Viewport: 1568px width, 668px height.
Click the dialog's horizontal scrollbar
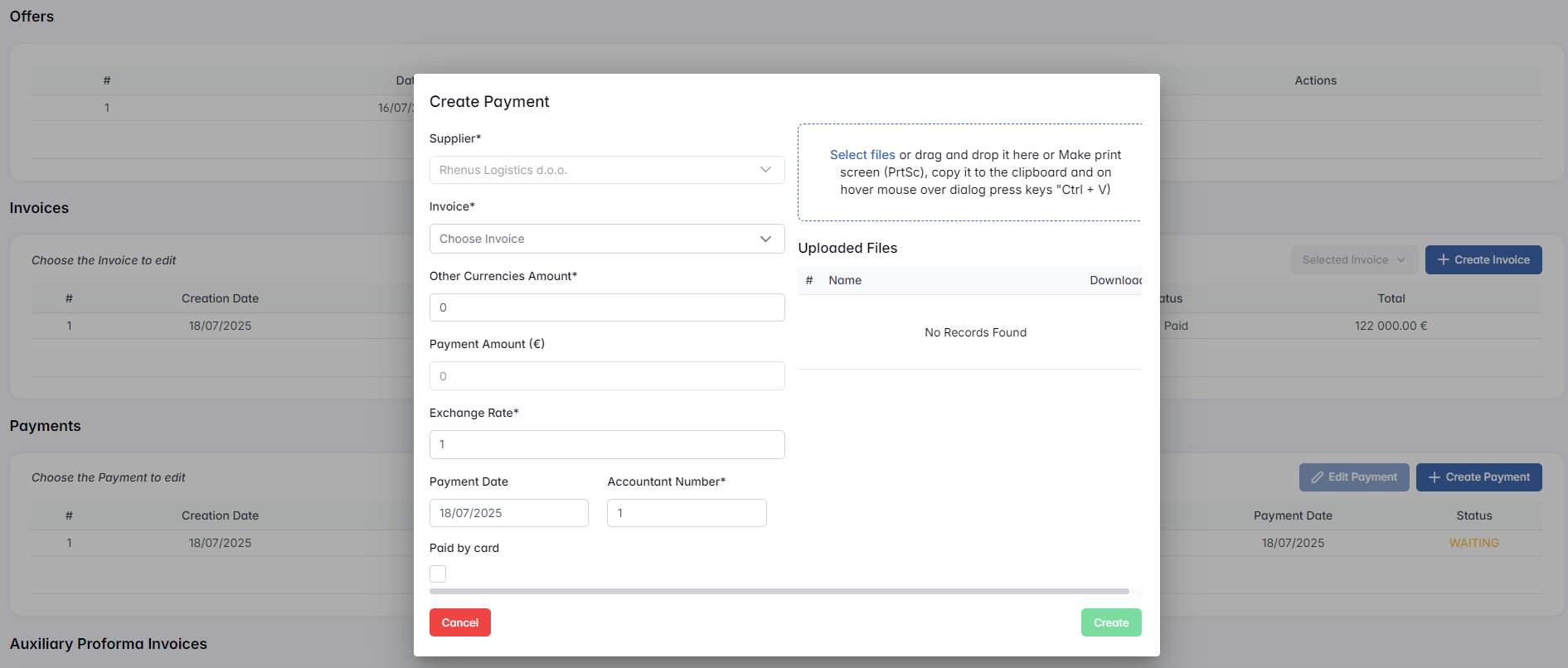(x=779, y=591)
